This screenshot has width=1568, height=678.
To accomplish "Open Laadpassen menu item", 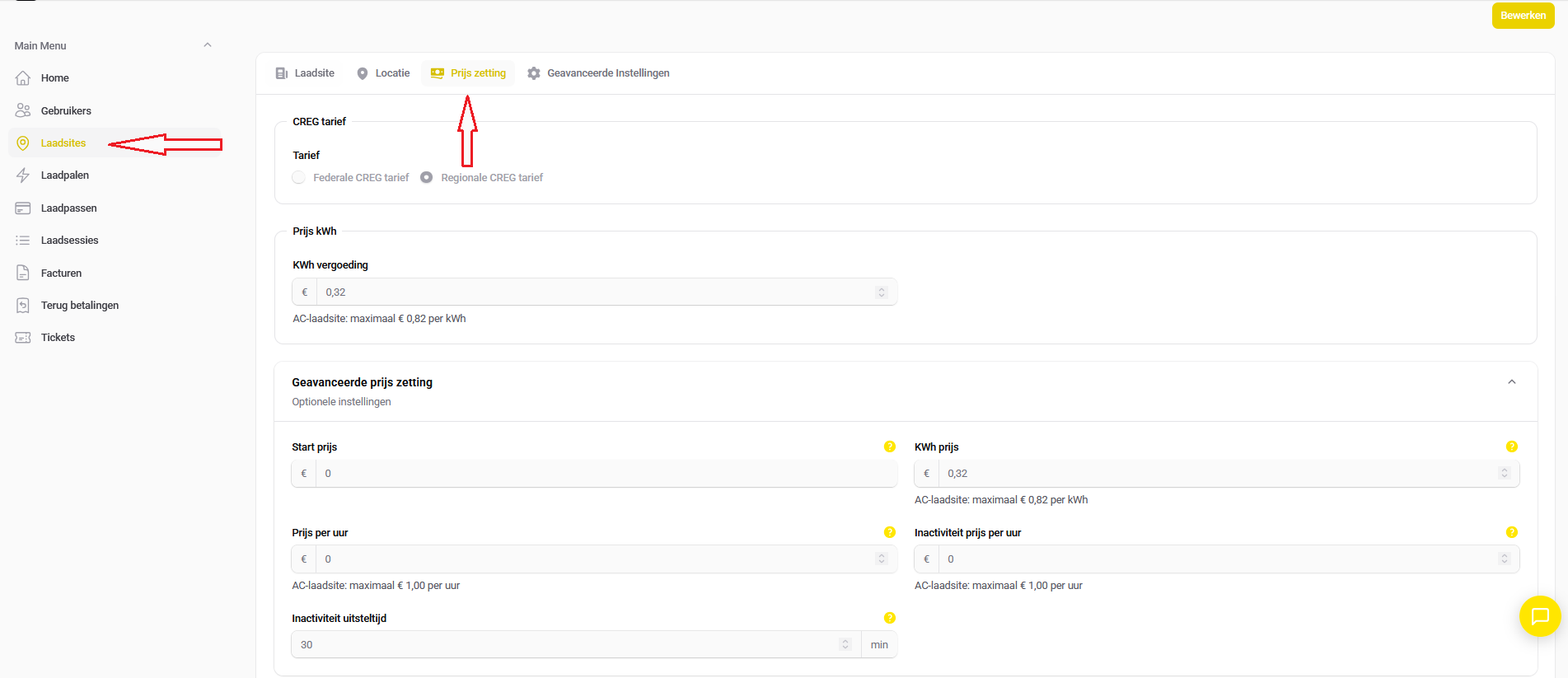I will pos(115,208).
